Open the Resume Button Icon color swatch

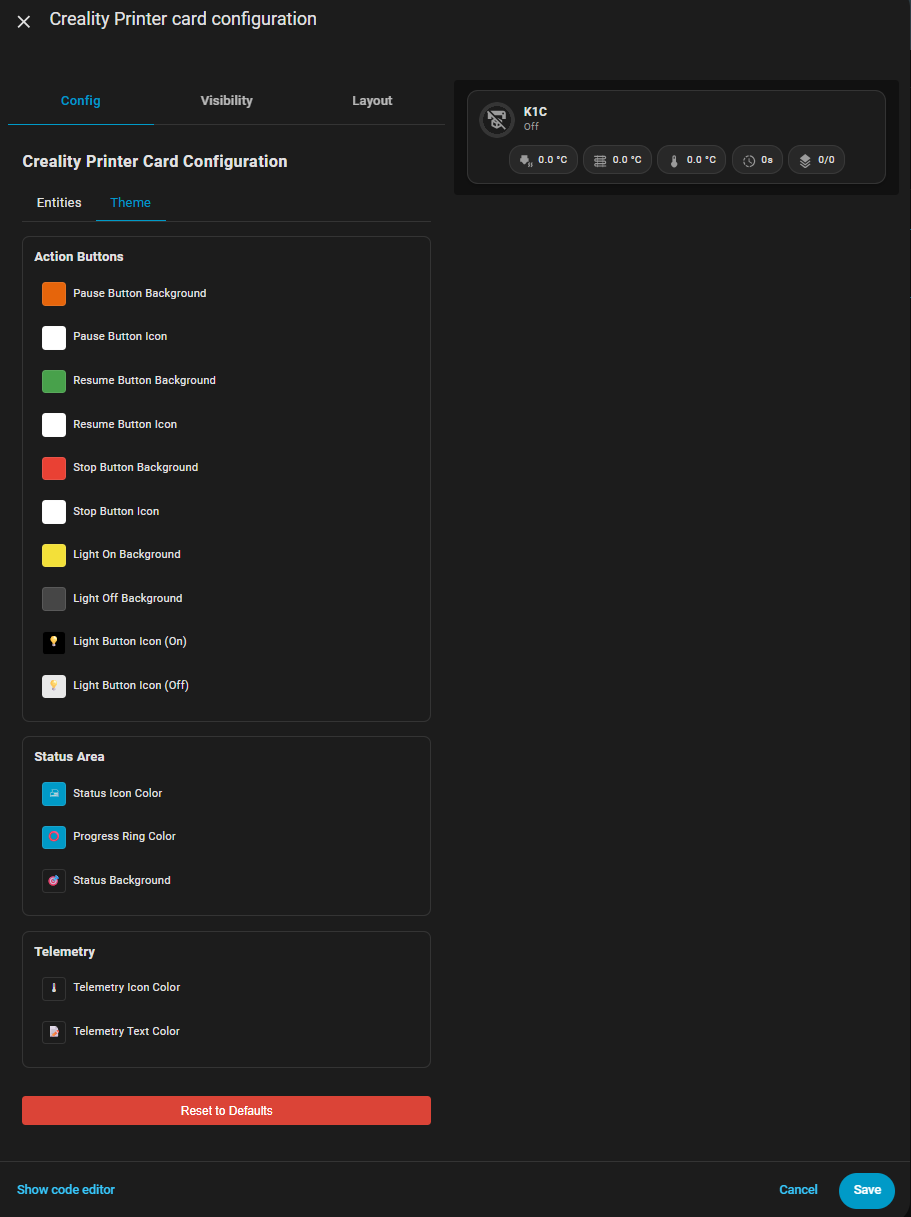54,425
